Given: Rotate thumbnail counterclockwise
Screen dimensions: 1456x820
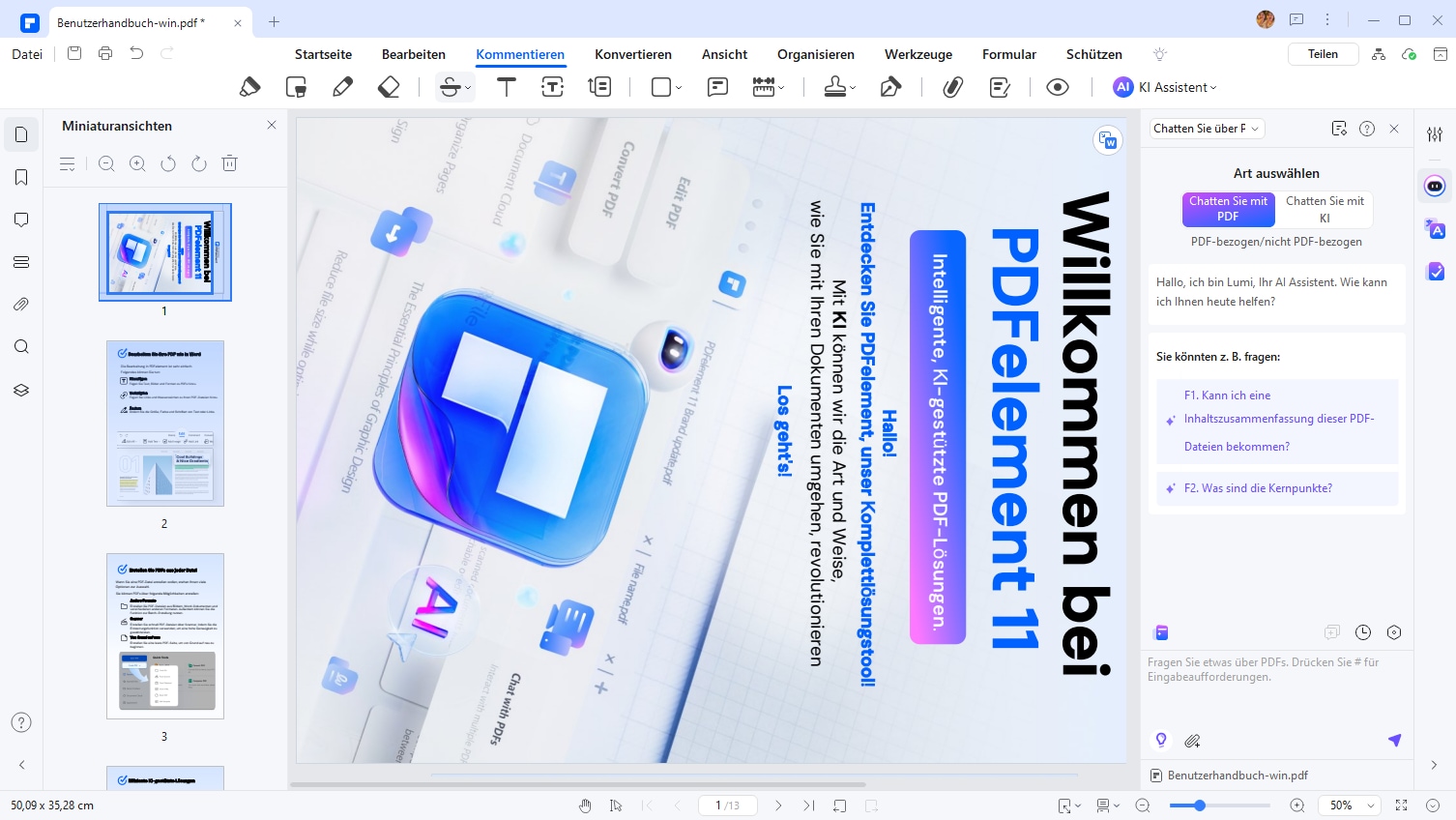Looking at the screenshot, I should pos(168,164).
